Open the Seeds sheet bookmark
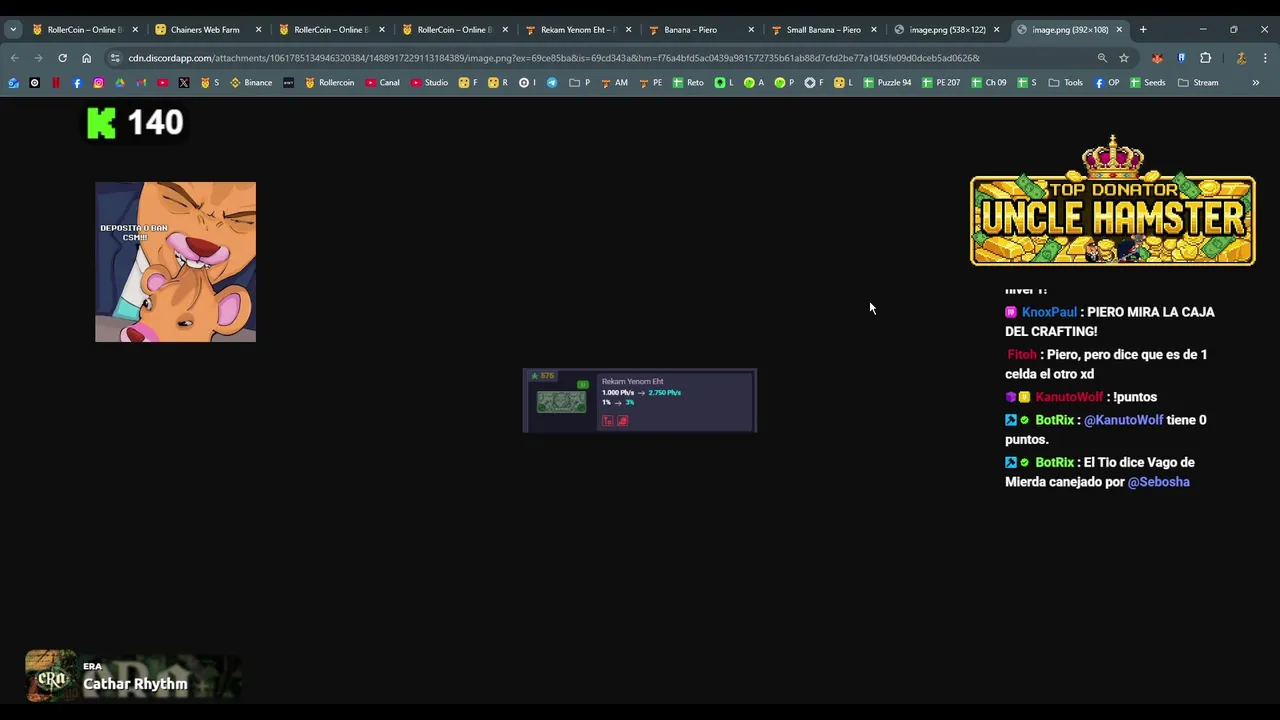The width and height of the screenshot is (1280, 720). coord(1148,83)
